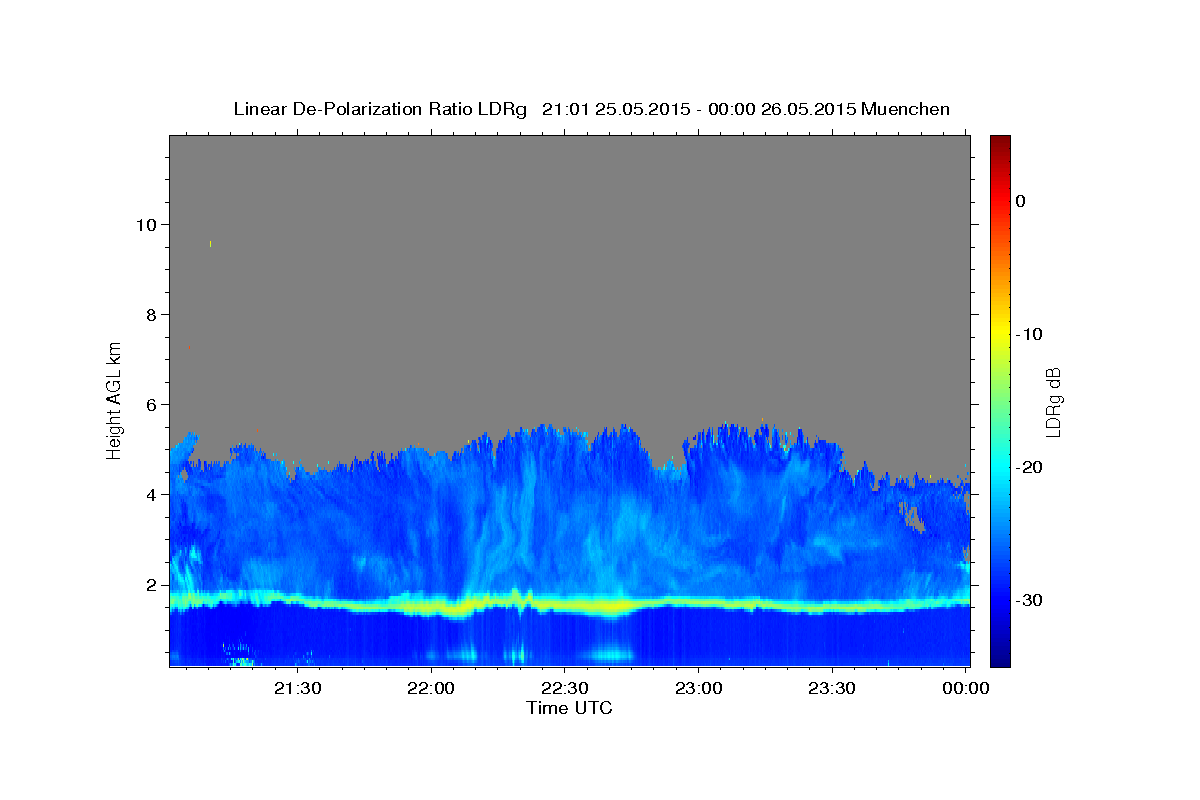Click the small yellow speck near 9.5 km height
The height and width of the screenshot is (800, 1200).
click(x=210, y=243)
